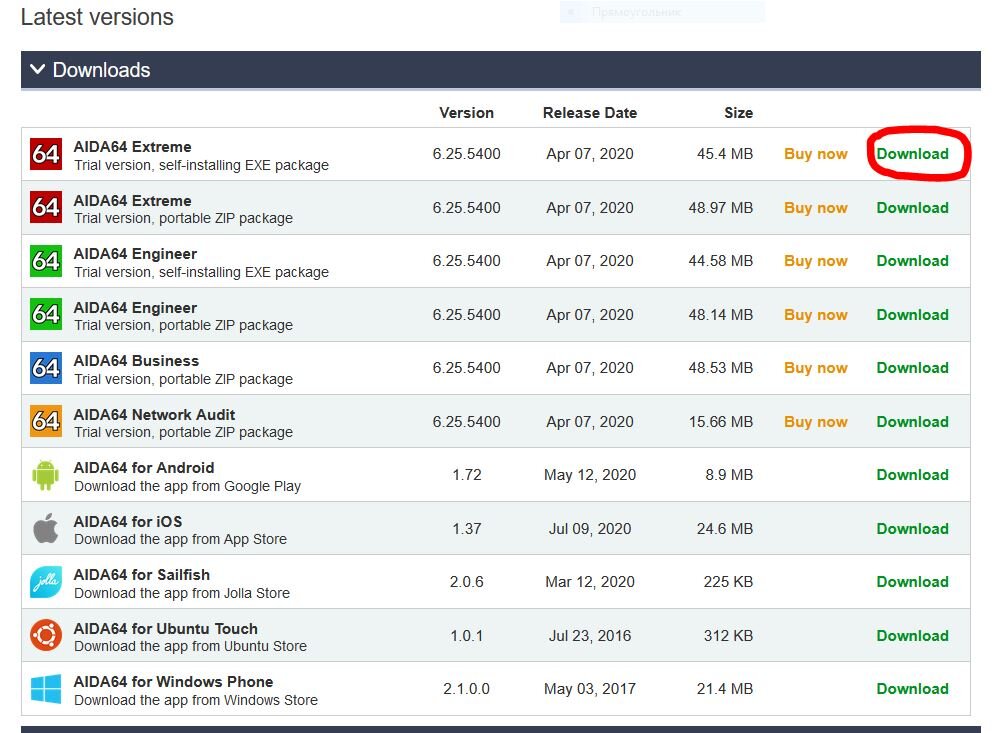Click the Jul 23, 2016 release date
The image size is (1001, 733).
[590, 635]
